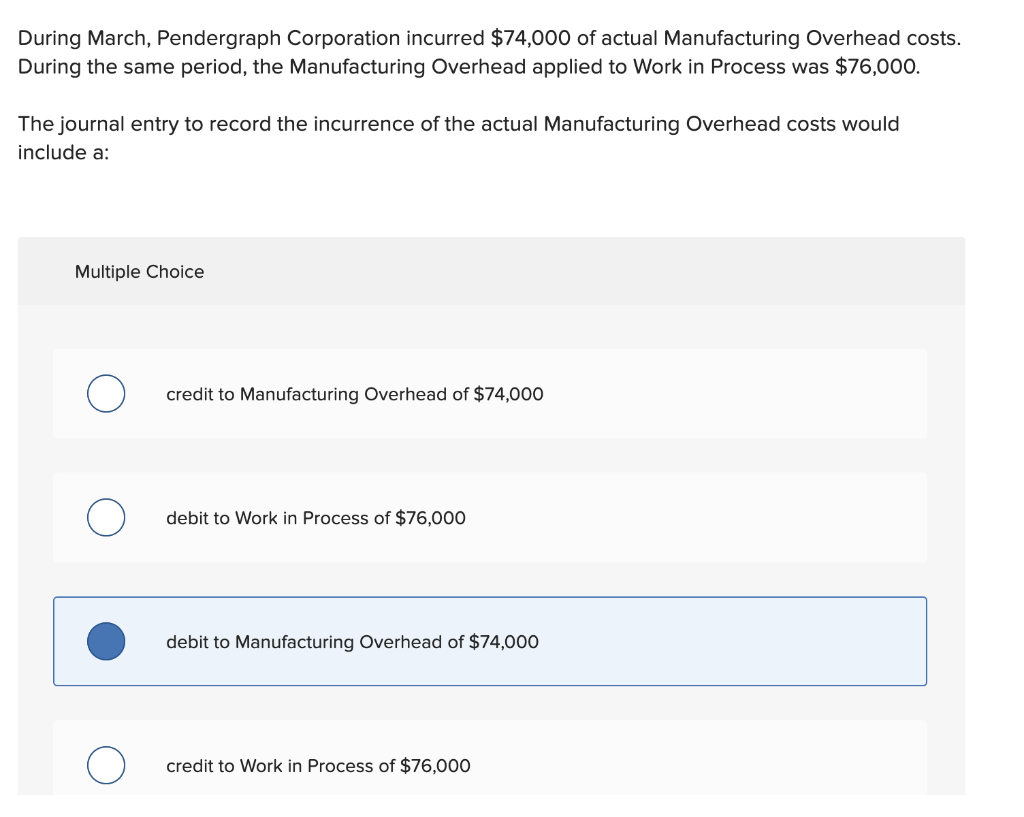This screenshot has height=817, width=1024.
Task: Click answer text 'credit to Manufacturing Overhead of $74,000'
Action: pos(355,394)
